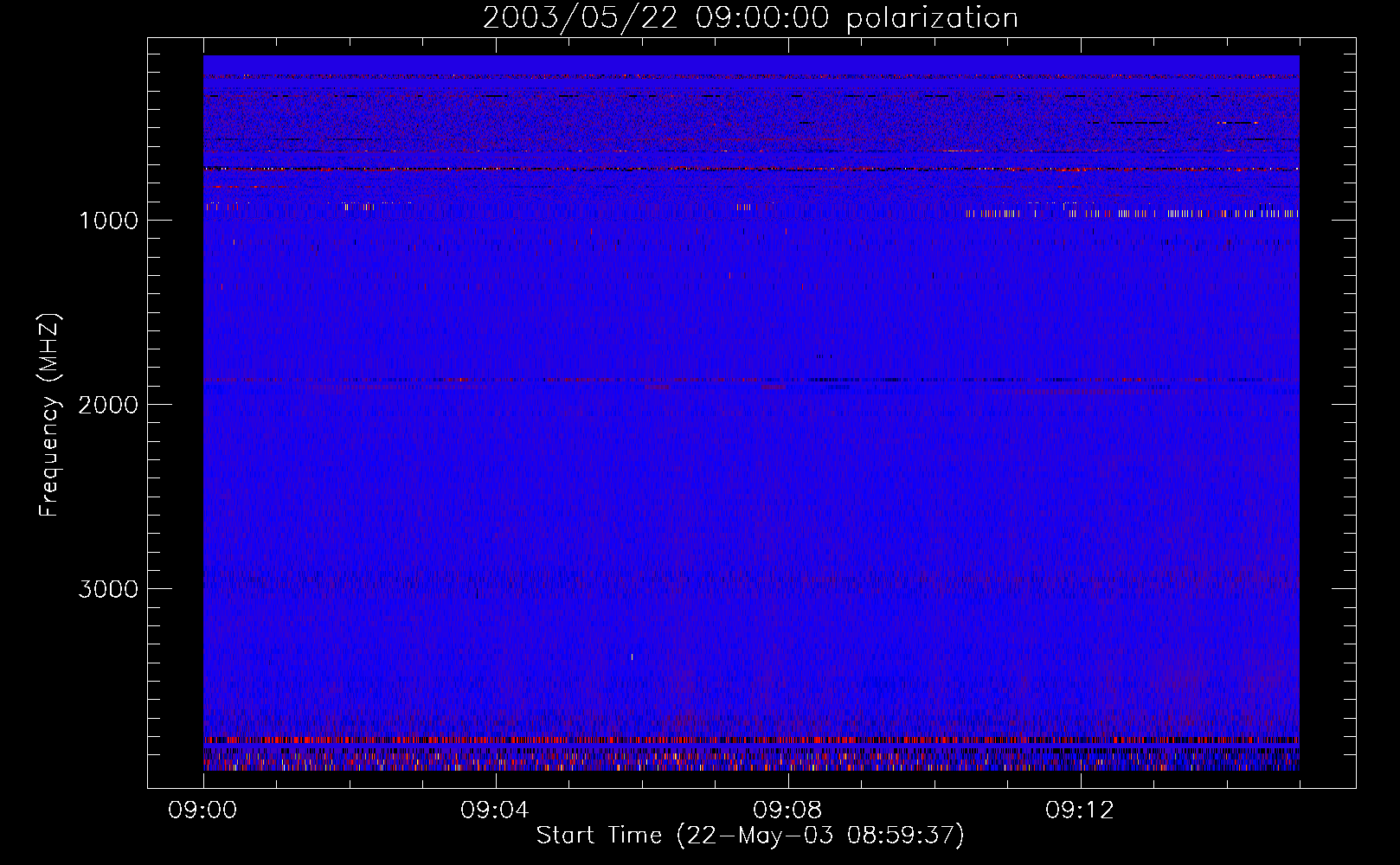The height and width of the screenshot is (865, 1400).
Task: Click the "1000" frequency tick label
Action: [x=108, y=221]
